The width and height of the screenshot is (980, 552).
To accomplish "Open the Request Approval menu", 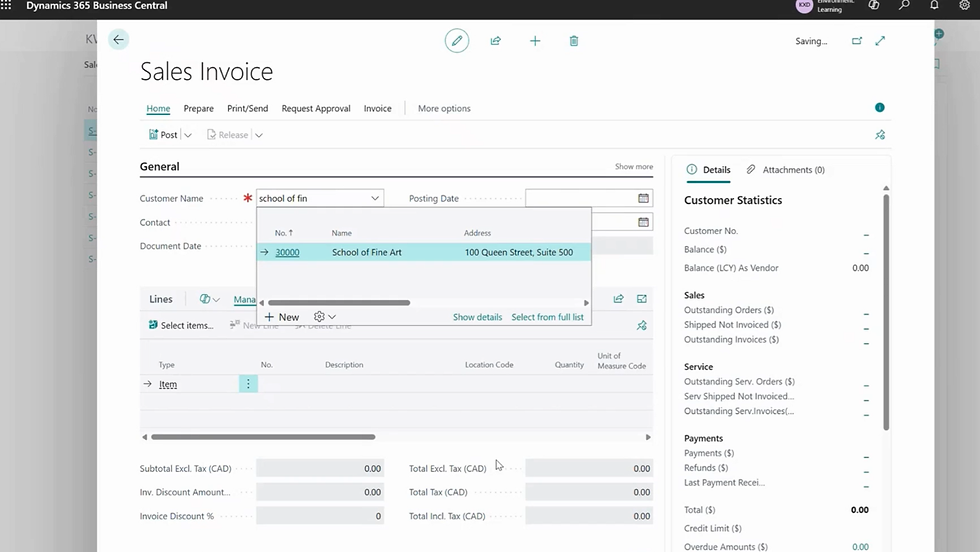I will 316,108.
